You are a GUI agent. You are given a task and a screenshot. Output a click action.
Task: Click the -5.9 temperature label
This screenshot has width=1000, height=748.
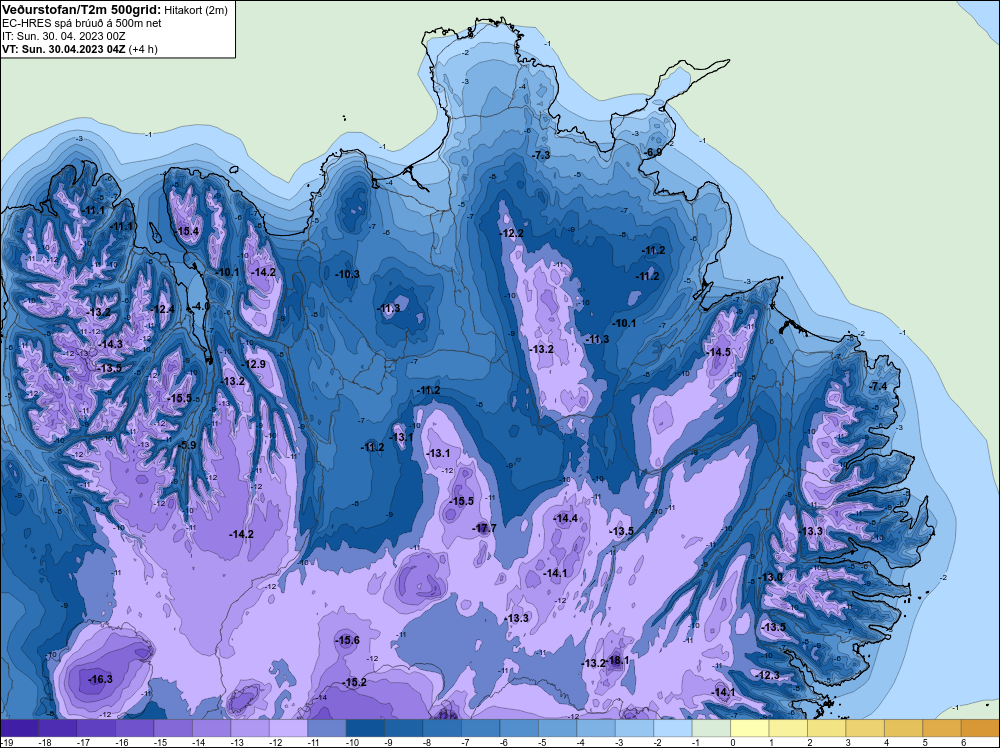[187, 445]
